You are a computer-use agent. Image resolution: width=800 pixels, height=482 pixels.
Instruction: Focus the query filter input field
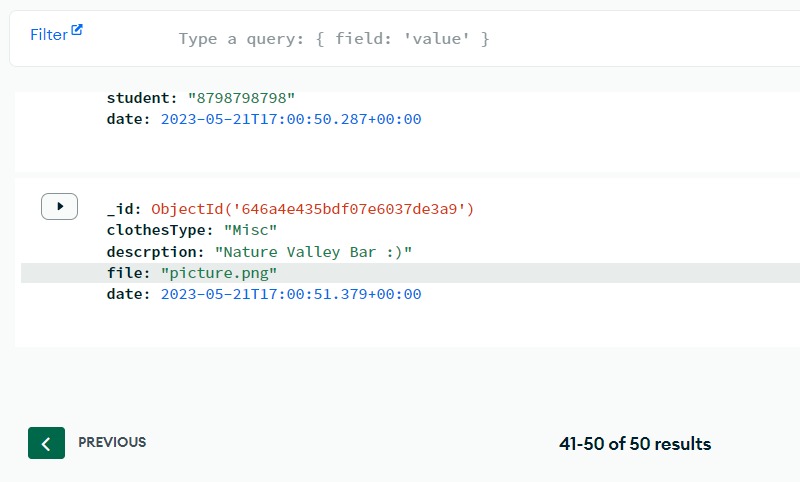pos(334,39)
